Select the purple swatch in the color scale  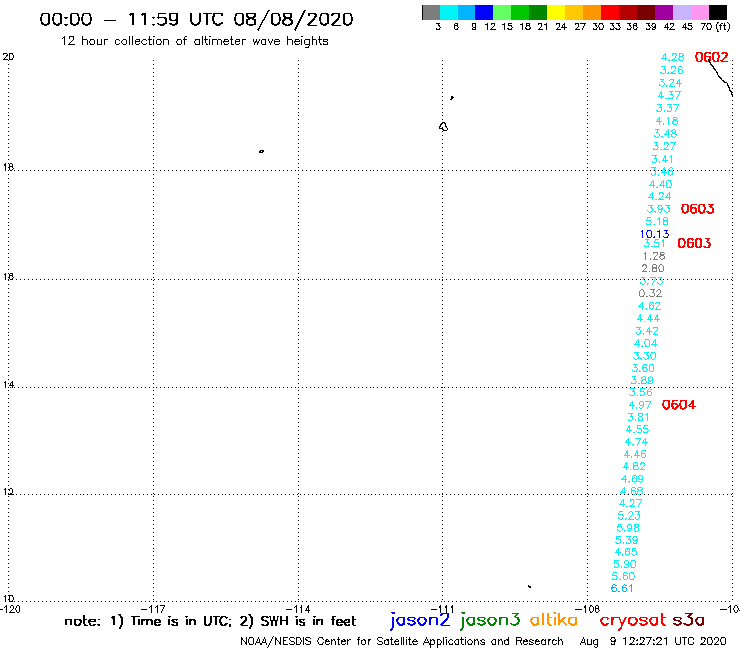pyautogui.click(x=663, y=12)
